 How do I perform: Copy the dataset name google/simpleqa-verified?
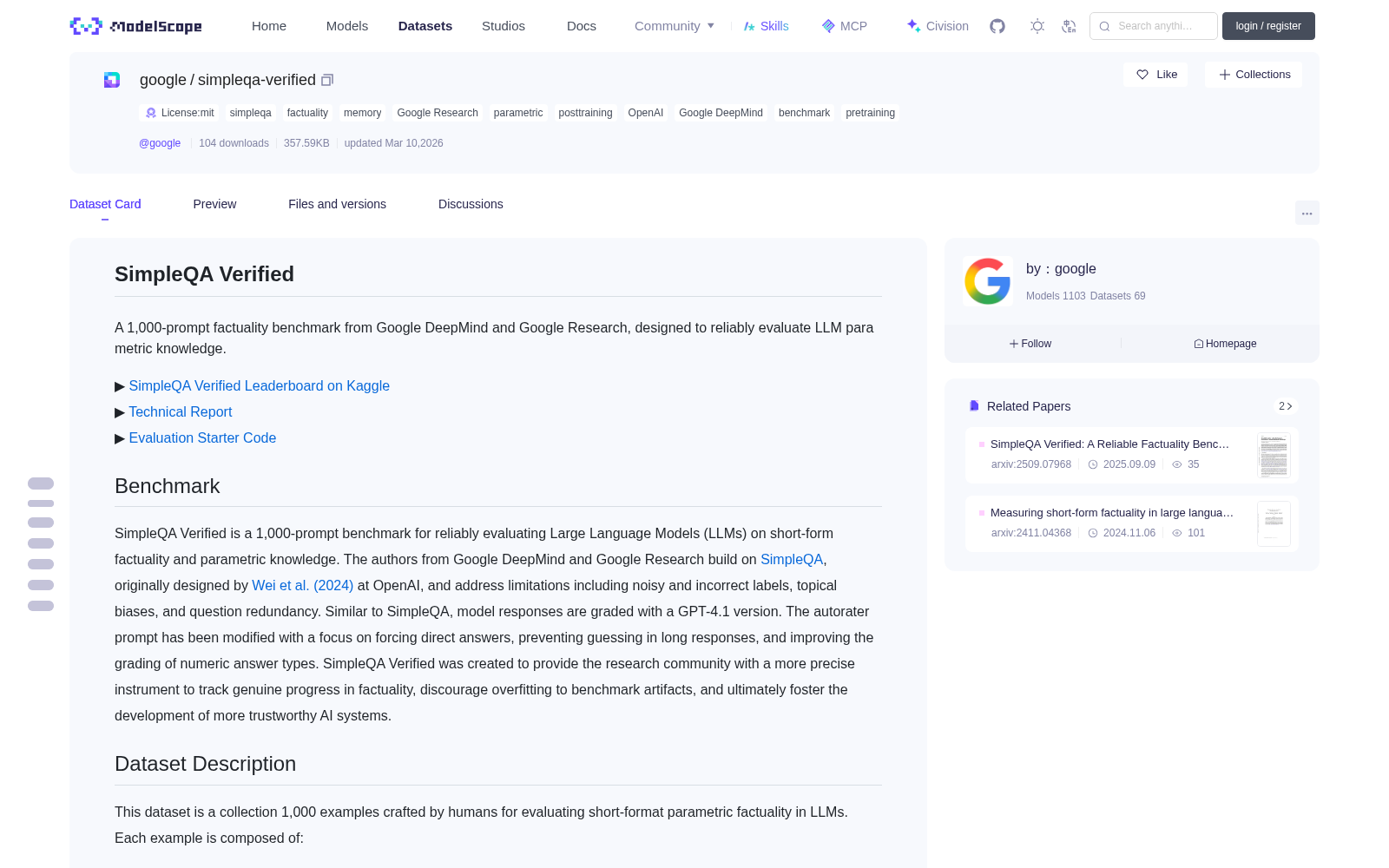point(327,80)
